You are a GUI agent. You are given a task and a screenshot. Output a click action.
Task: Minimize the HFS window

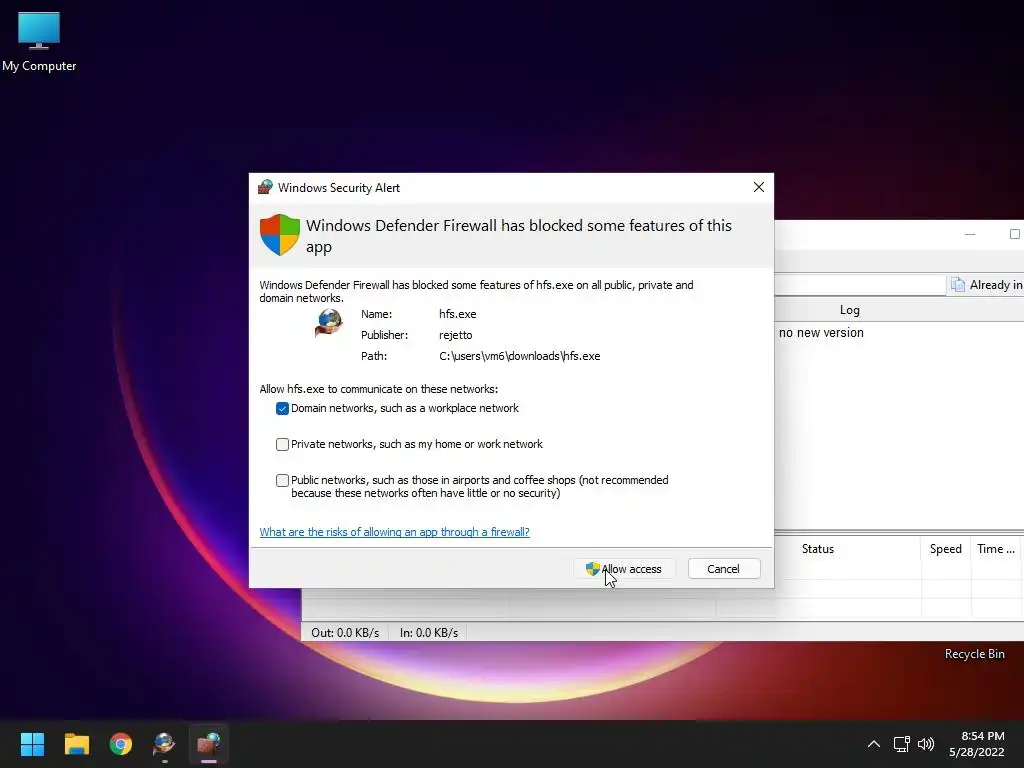(x=970, y=234)
